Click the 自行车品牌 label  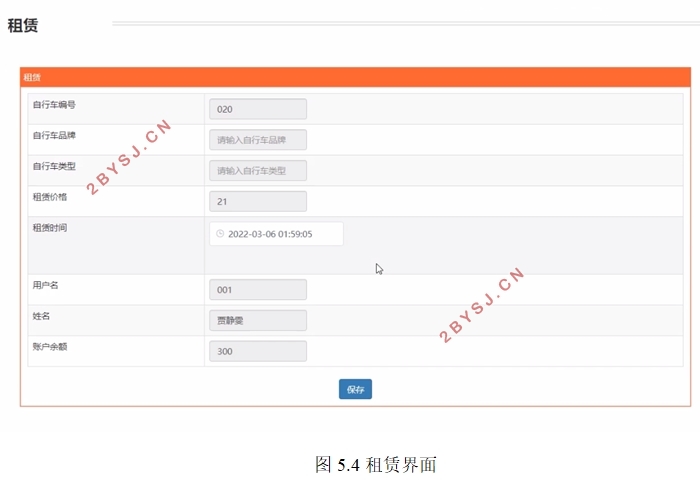tap(54, 135)
